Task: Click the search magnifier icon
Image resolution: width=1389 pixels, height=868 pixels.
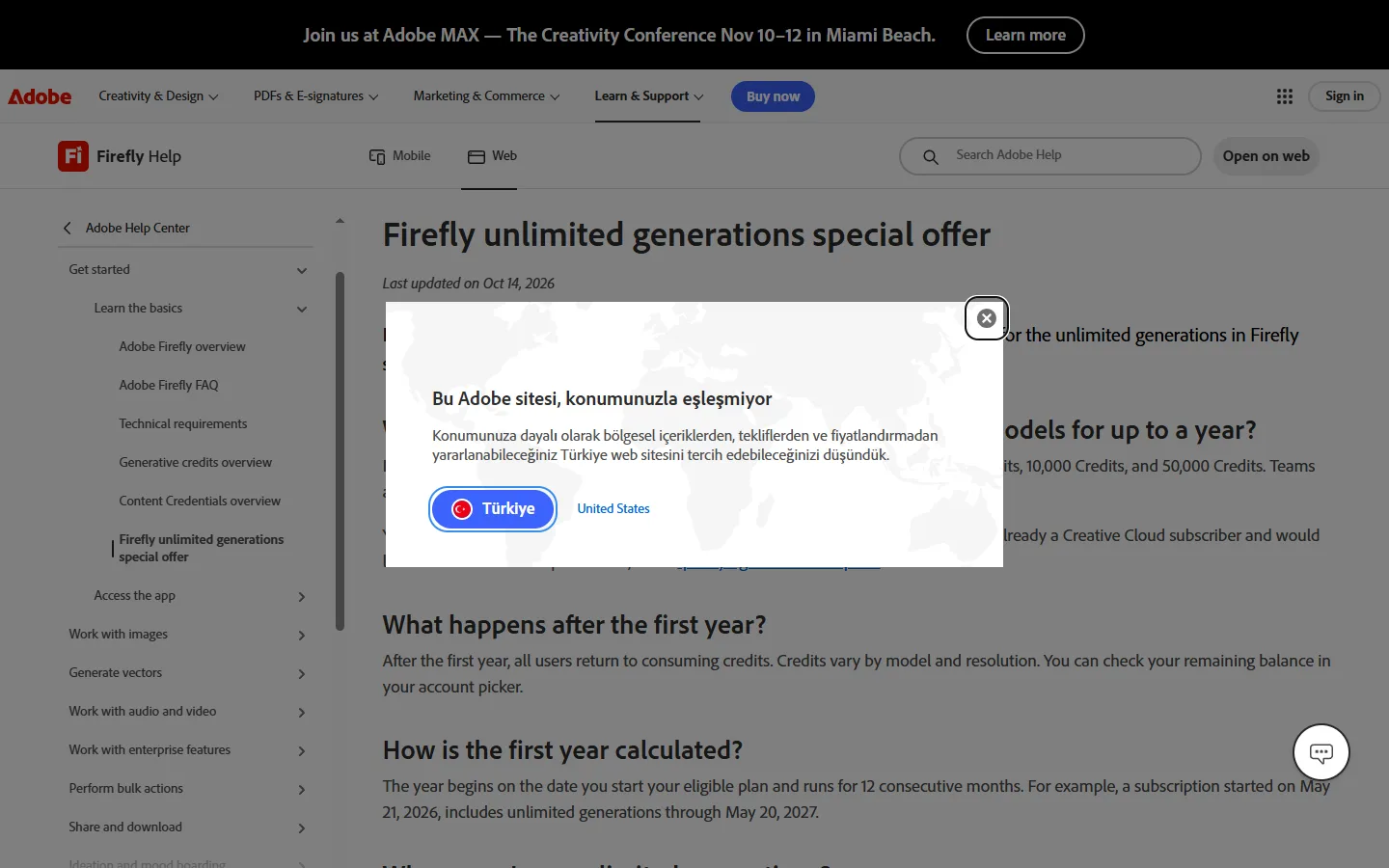Action: coord(931,156)
